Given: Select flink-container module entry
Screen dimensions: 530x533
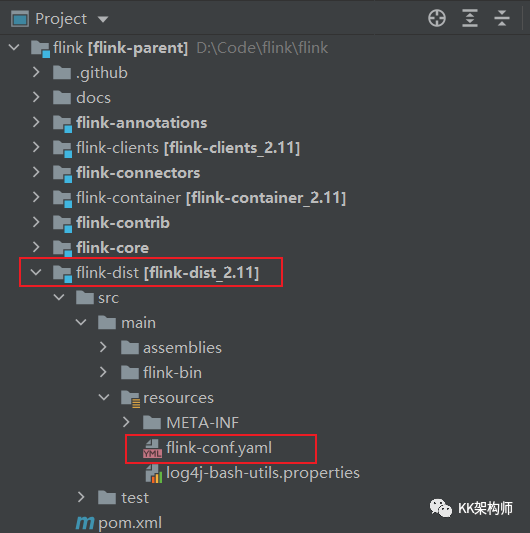Looking at the screenshot, I should point(211,198).
